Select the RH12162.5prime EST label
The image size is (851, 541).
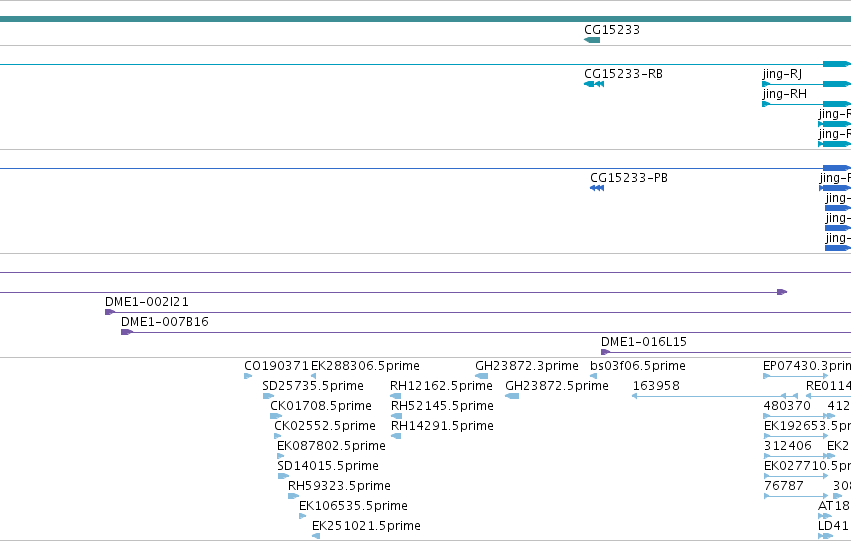point(441,386)
